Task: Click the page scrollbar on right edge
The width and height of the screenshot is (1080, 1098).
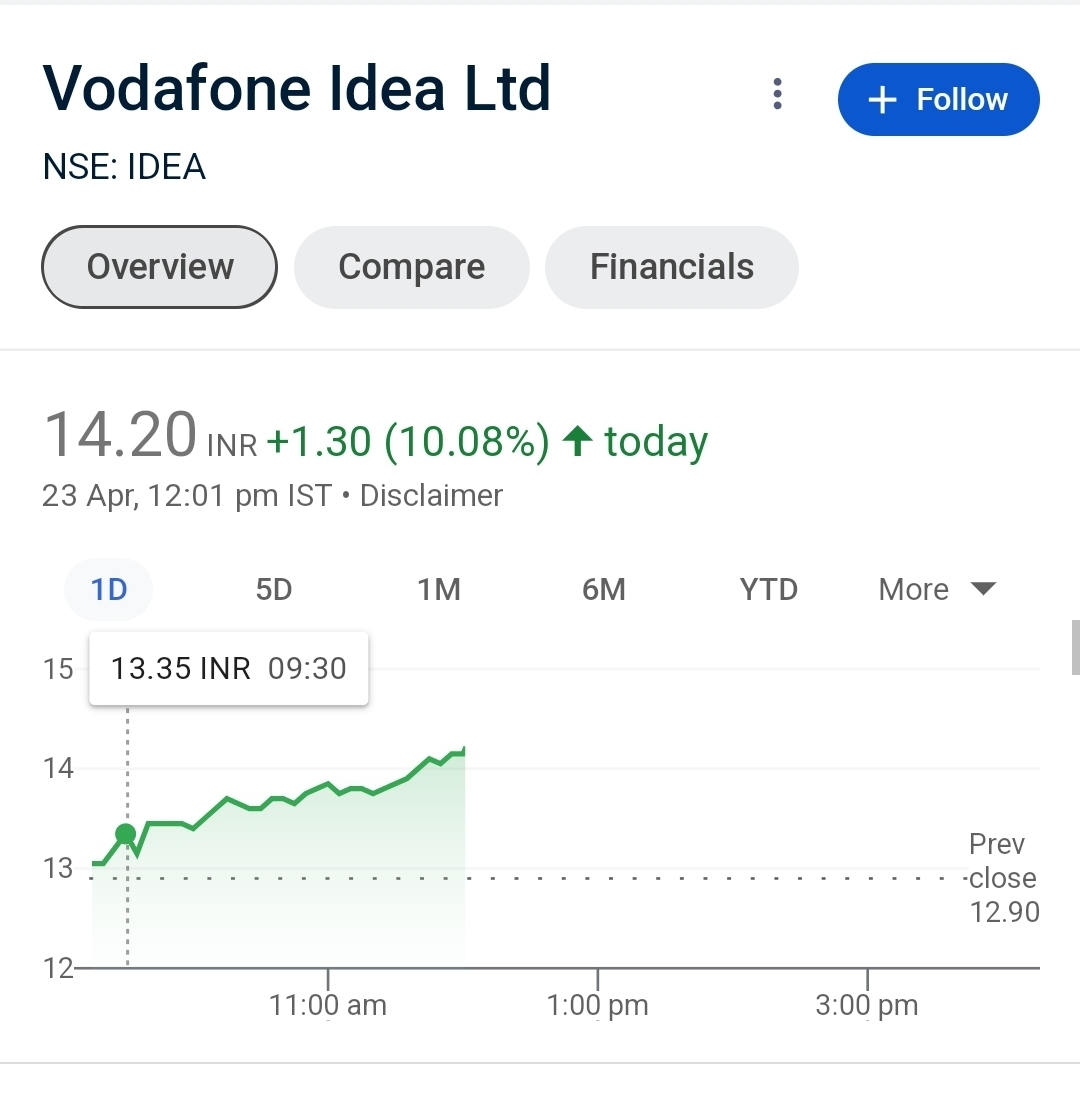Action: click(1074, 647)
